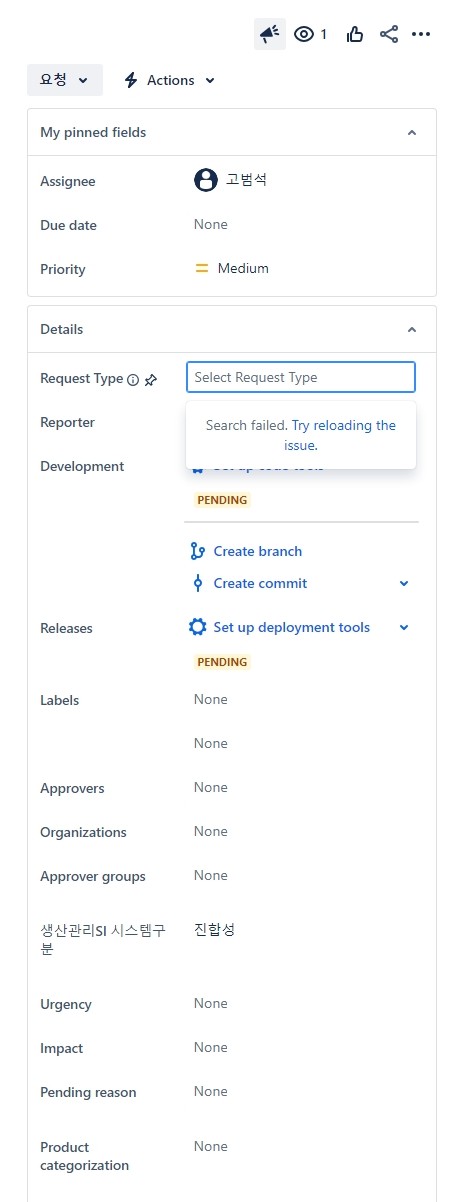This screenshot has height=1202, width=456.
Task: Click the Due date None value
Action: pos(211,224)
